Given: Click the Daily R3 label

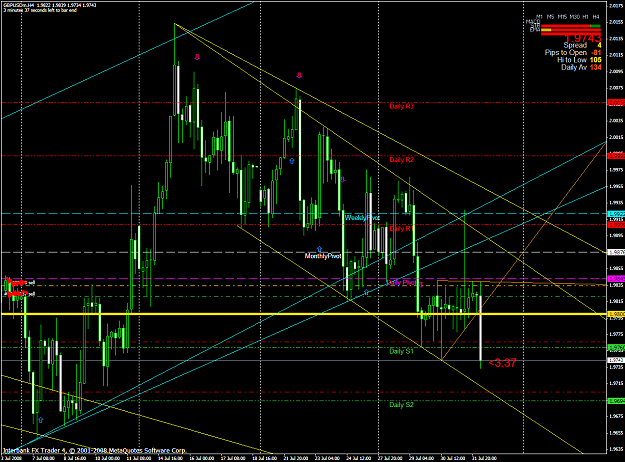Looking at the screenshot, I should coord(401,106).
